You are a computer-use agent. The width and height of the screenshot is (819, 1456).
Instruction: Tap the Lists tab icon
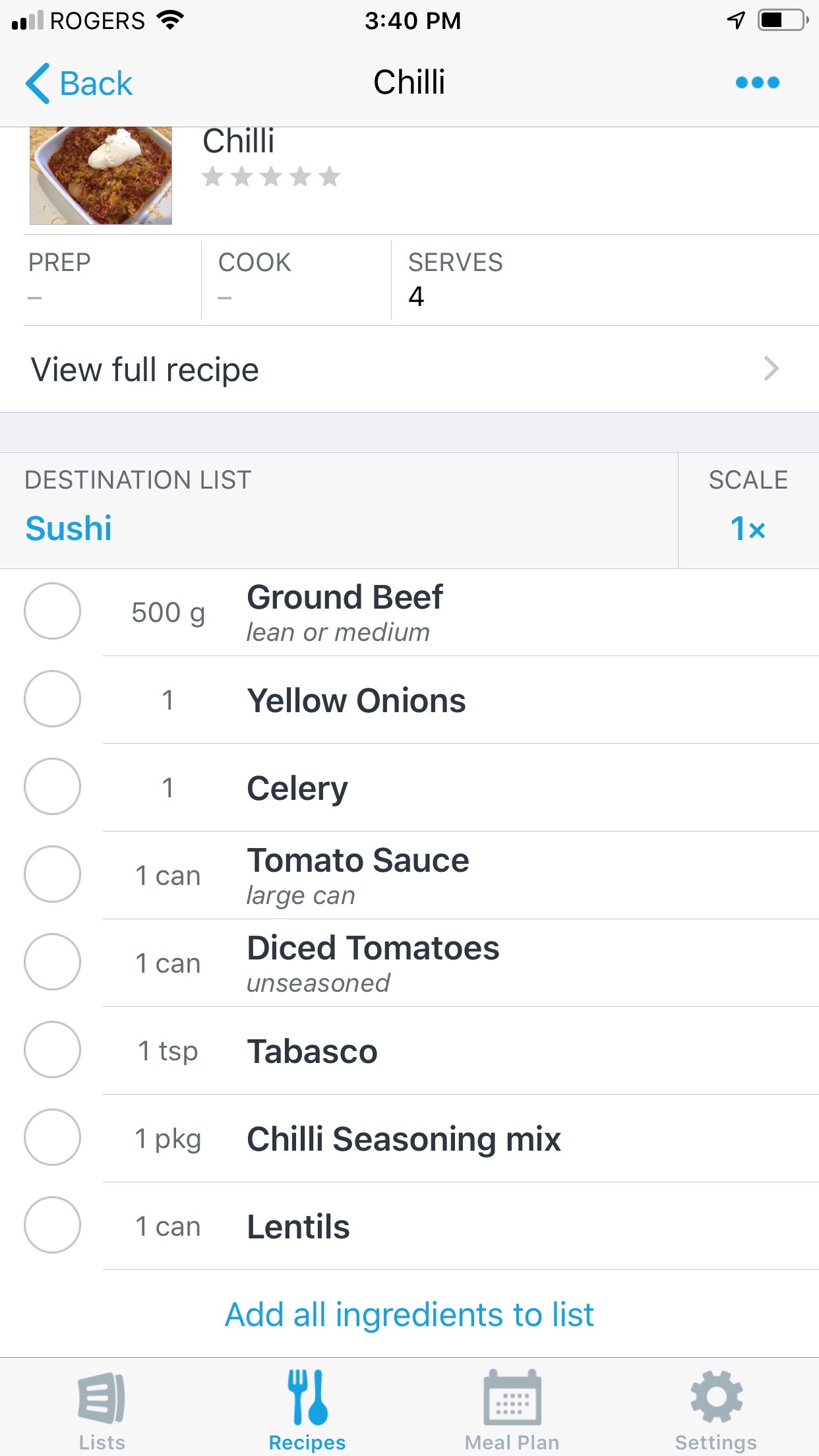[102, 1398]
